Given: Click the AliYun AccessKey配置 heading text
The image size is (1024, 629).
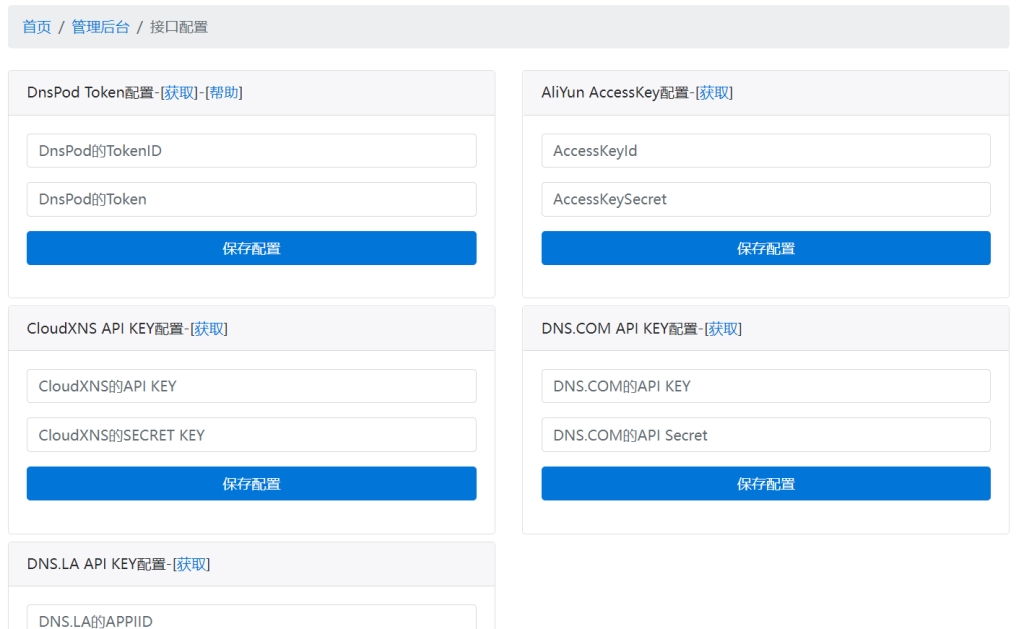Looking at the screenshot, I should click(x=615, y=93).
